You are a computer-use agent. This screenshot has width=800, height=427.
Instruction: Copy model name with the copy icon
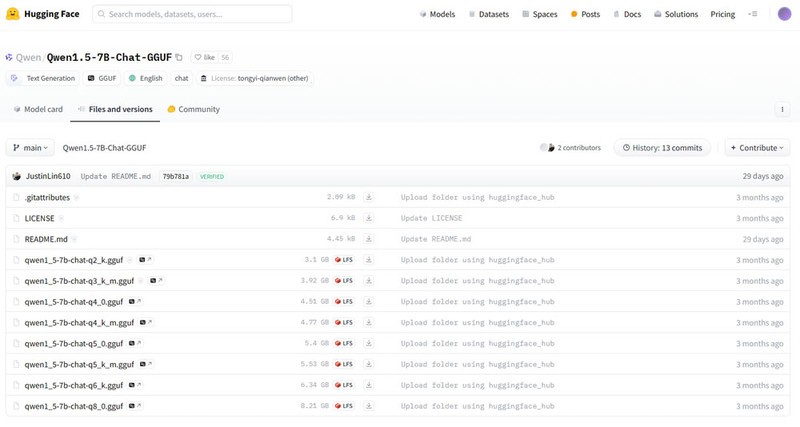179,57
